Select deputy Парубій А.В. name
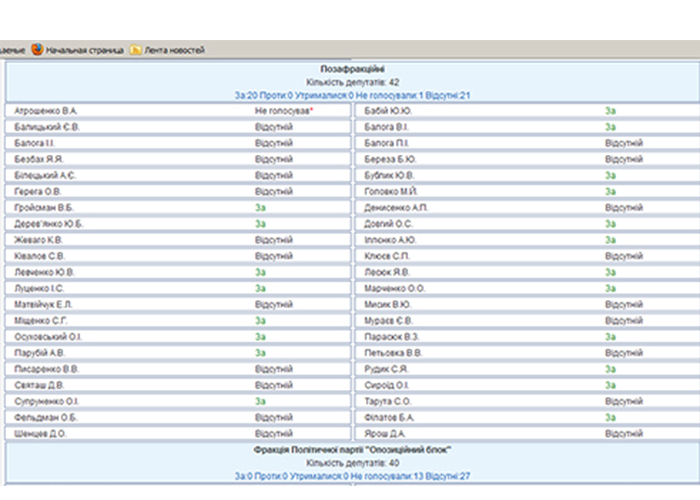700x500 pixels. 41,353
